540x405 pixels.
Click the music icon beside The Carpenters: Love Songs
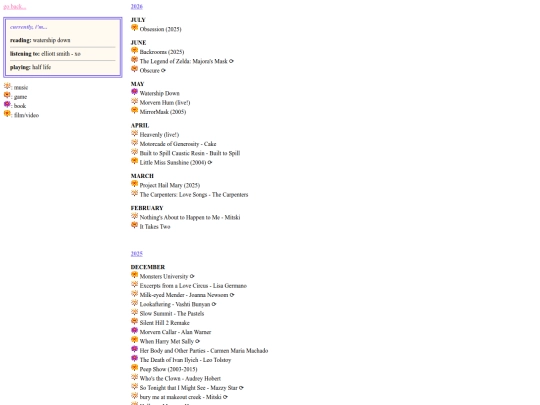(135, 193)
